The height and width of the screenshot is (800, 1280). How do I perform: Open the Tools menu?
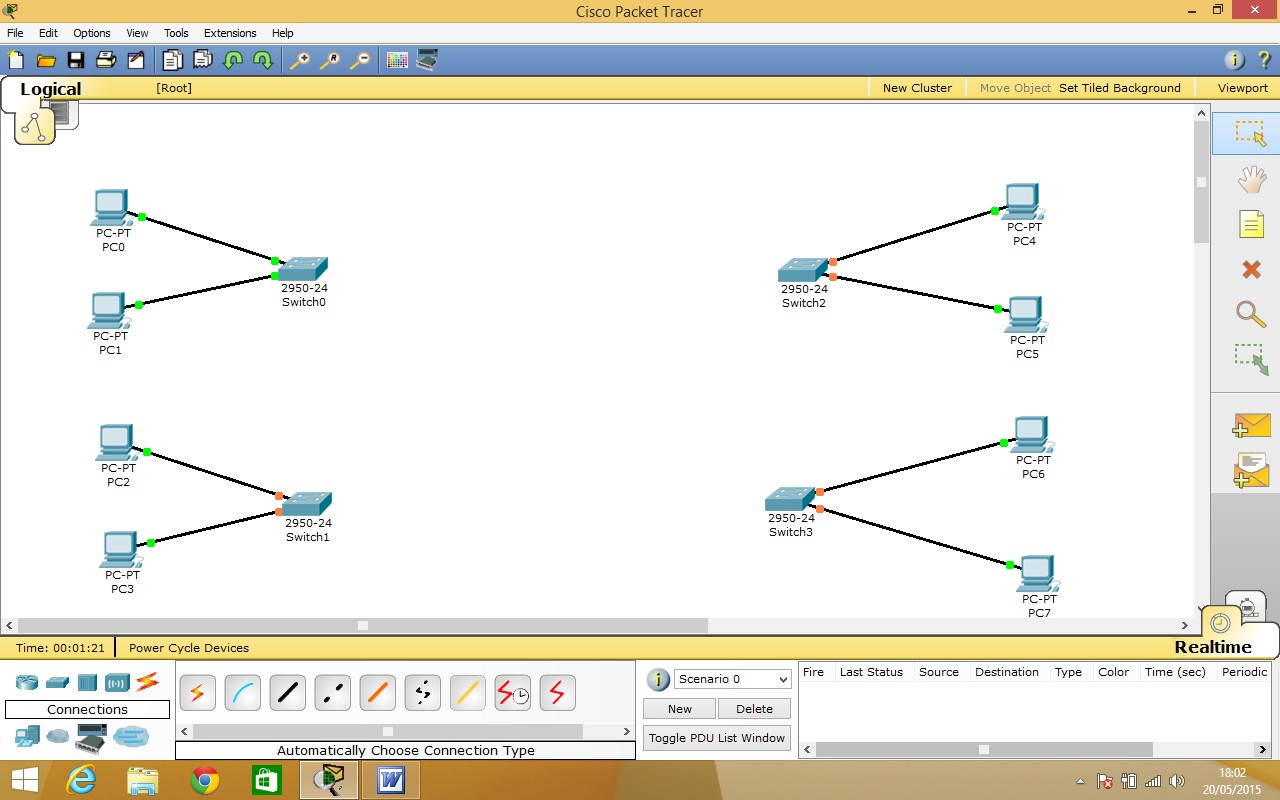(x=176, y=33)
